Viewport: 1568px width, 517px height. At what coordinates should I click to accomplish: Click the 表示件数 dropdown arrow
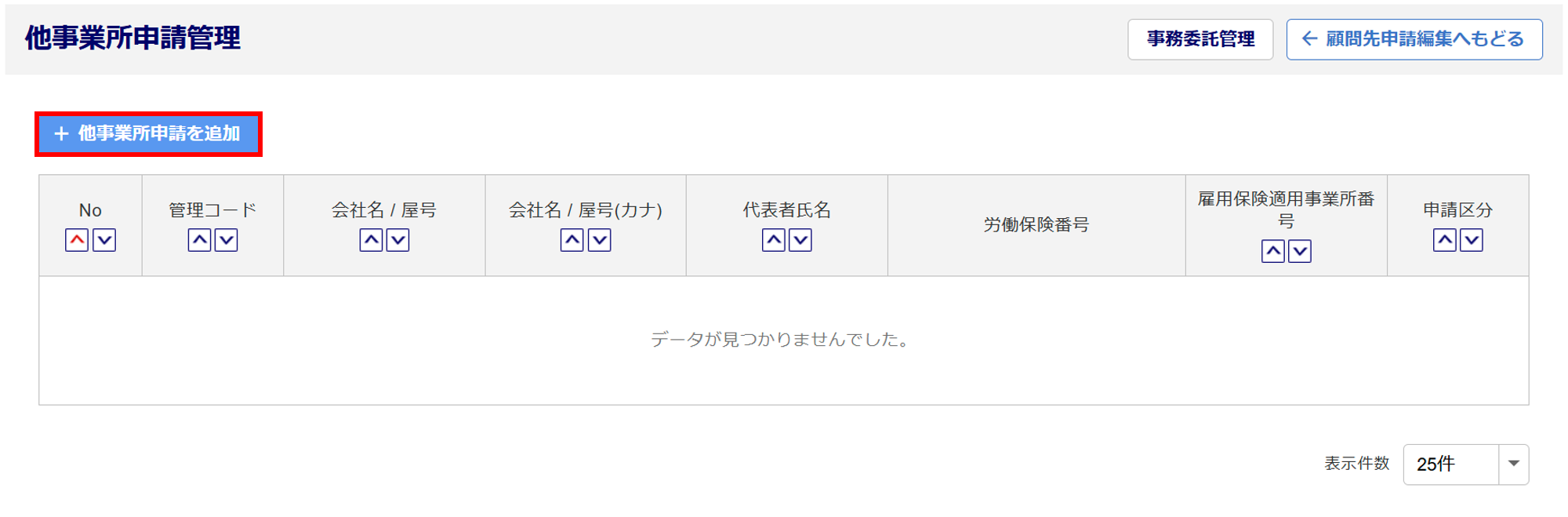click(1514, 464)
